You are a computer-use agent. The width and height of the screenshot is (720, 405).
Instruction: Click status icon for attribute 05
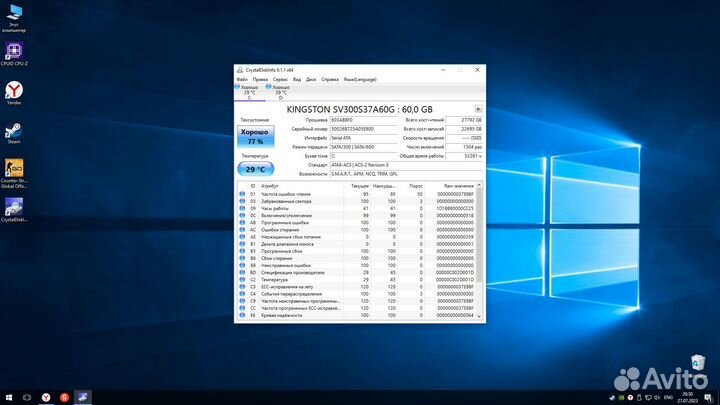point(242,201)
